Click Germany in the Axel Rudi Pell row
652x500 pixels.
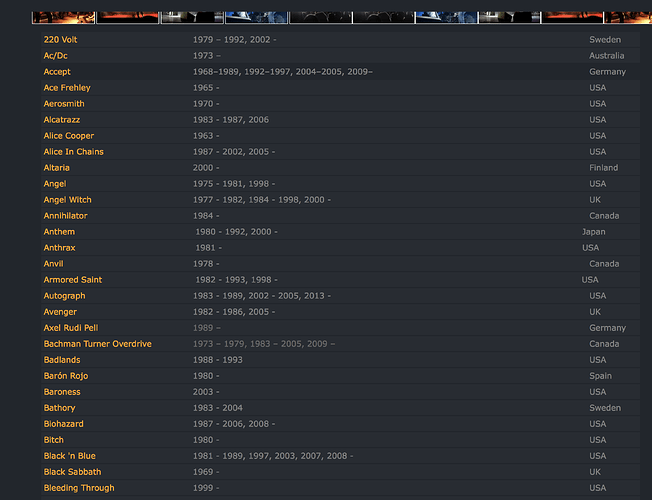tap(608, 328)
